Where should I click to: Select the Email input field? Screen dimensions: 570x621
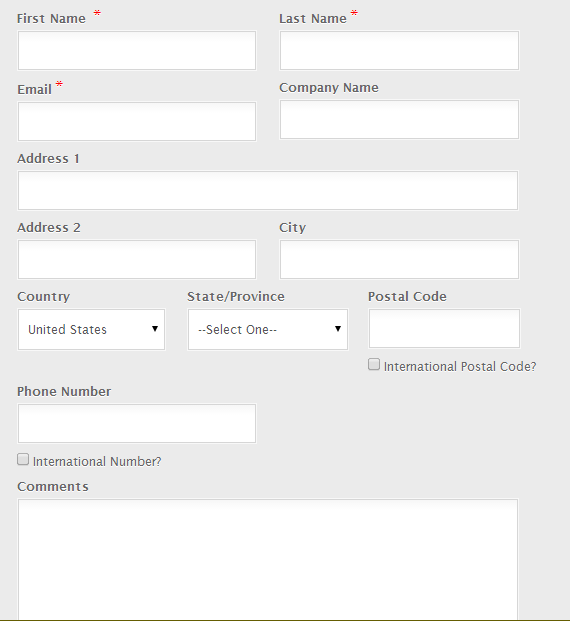click(137, 121)
